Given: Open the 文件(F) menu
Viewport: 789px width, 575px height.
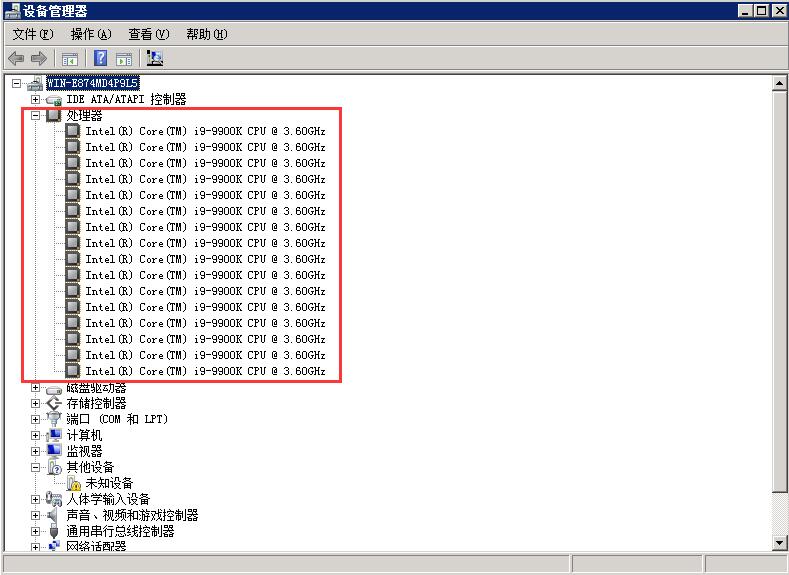Looking at the screenshot, I should click(x=33, y=34).
